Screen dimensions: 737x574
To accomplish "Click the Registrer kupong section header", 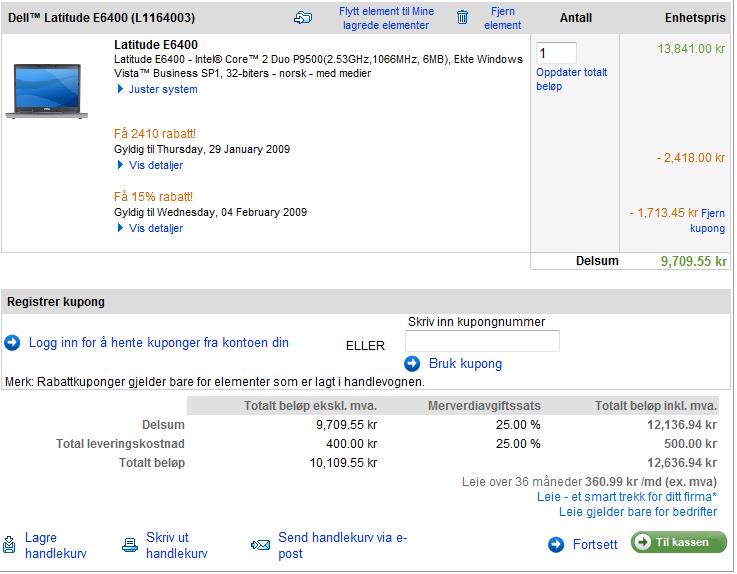I will point(366,302).
